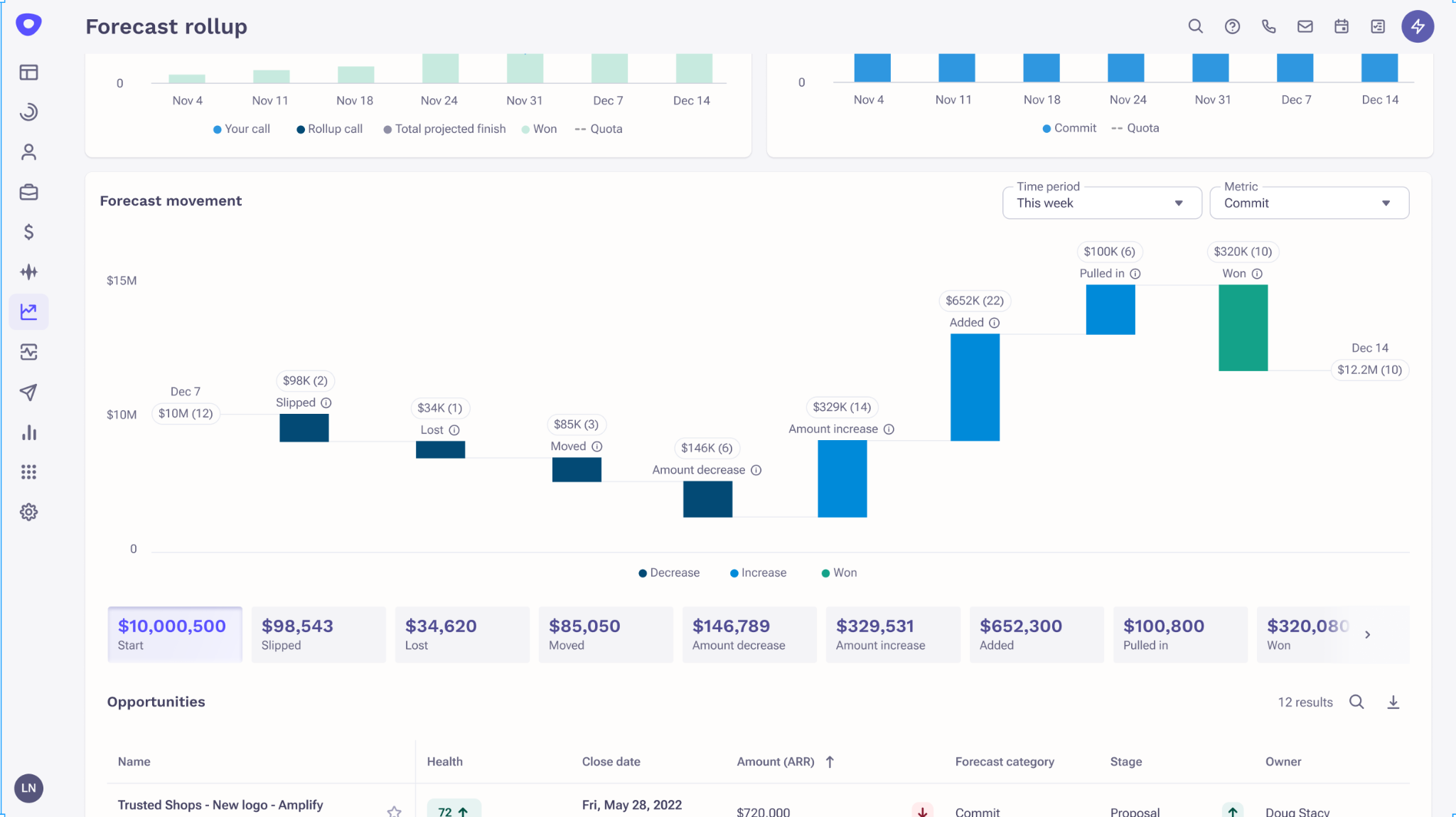Search within opportunities results
The image size is (1456, 817).
tap(1356, 702)
